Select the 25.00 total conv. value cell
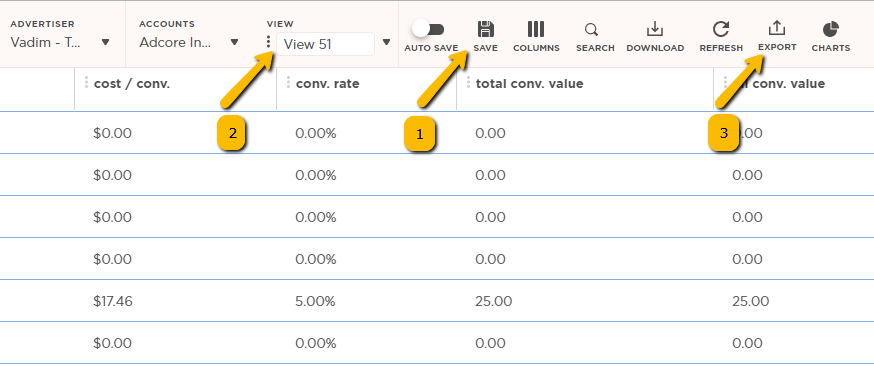 click(x=494, y=301)
